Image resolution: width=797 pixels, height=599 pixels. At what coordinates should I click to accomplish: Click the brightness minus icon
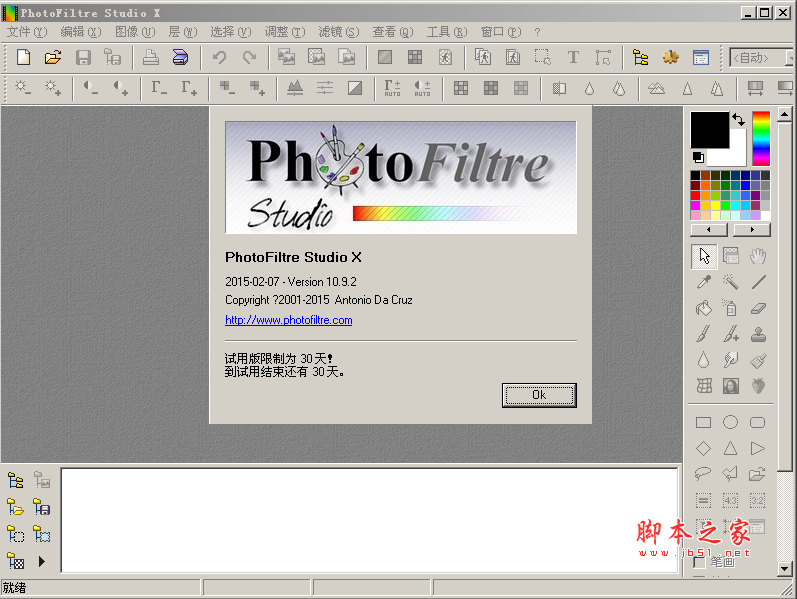pyautogui.click(x=23, y=88)
